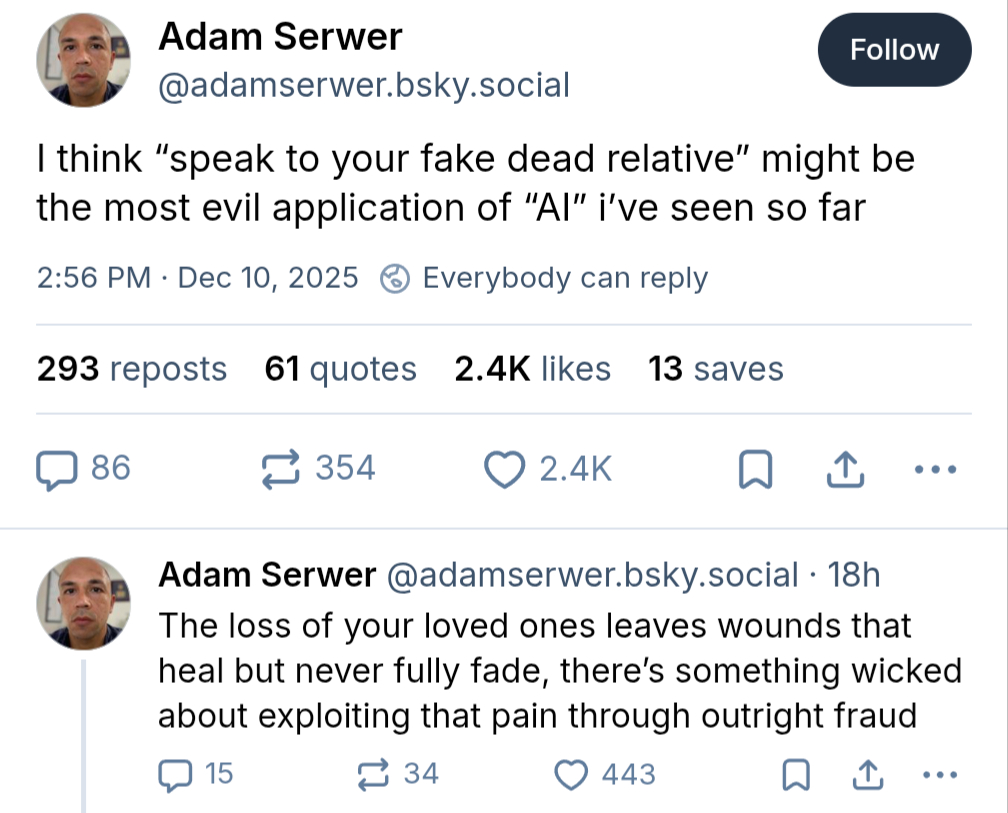Repost the reply with 34 reposts

pos(373,773)
